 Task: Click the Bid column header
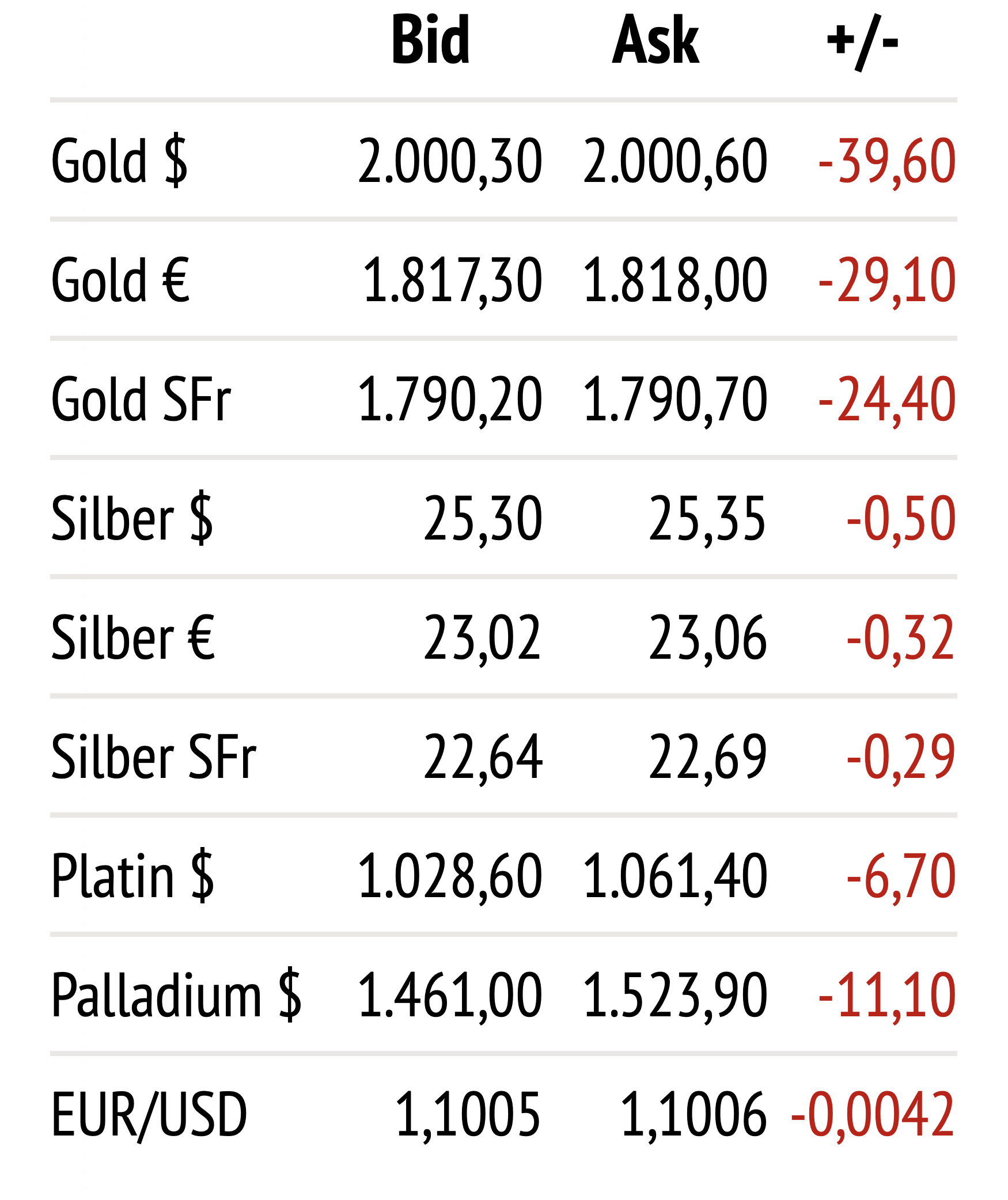pyautogui.click(x=430, y=40)
